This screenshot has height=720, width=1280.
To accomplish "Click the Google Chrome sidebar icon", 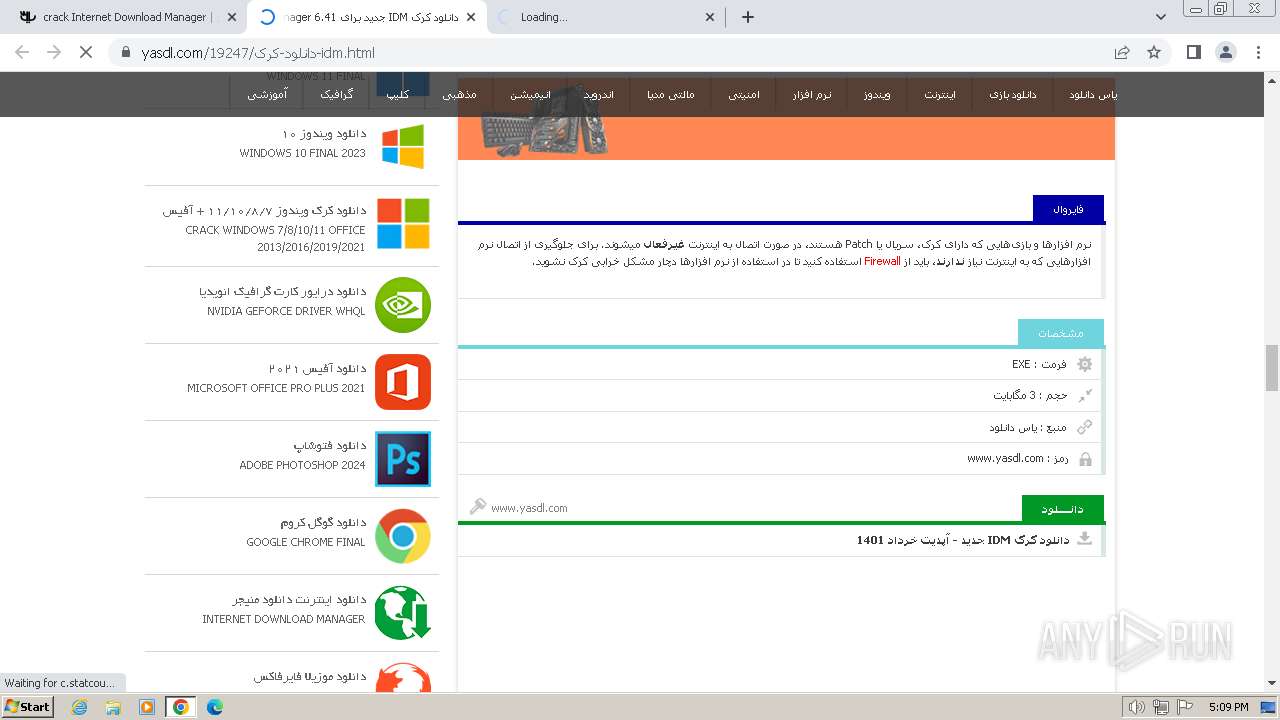I will click(x=403, y=536).
